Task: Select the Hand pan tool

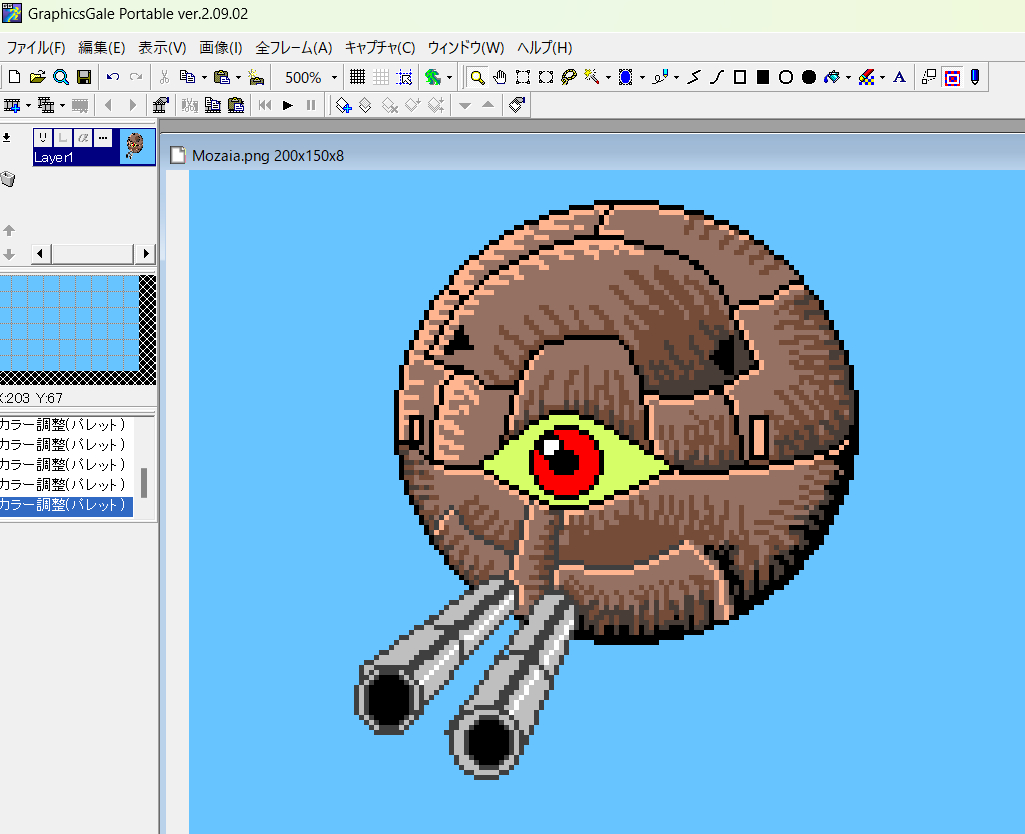Action: tap(499, 77)
